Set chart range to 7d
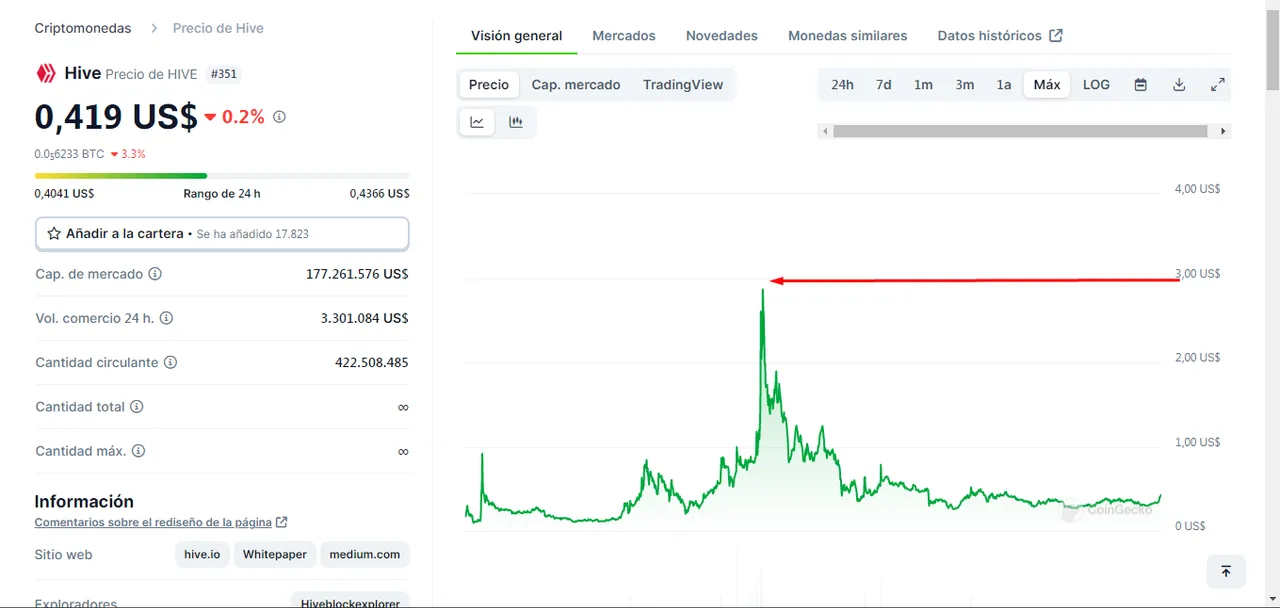Image resolution: width=1280 pixels, height=608 pixels. (884, 85)
